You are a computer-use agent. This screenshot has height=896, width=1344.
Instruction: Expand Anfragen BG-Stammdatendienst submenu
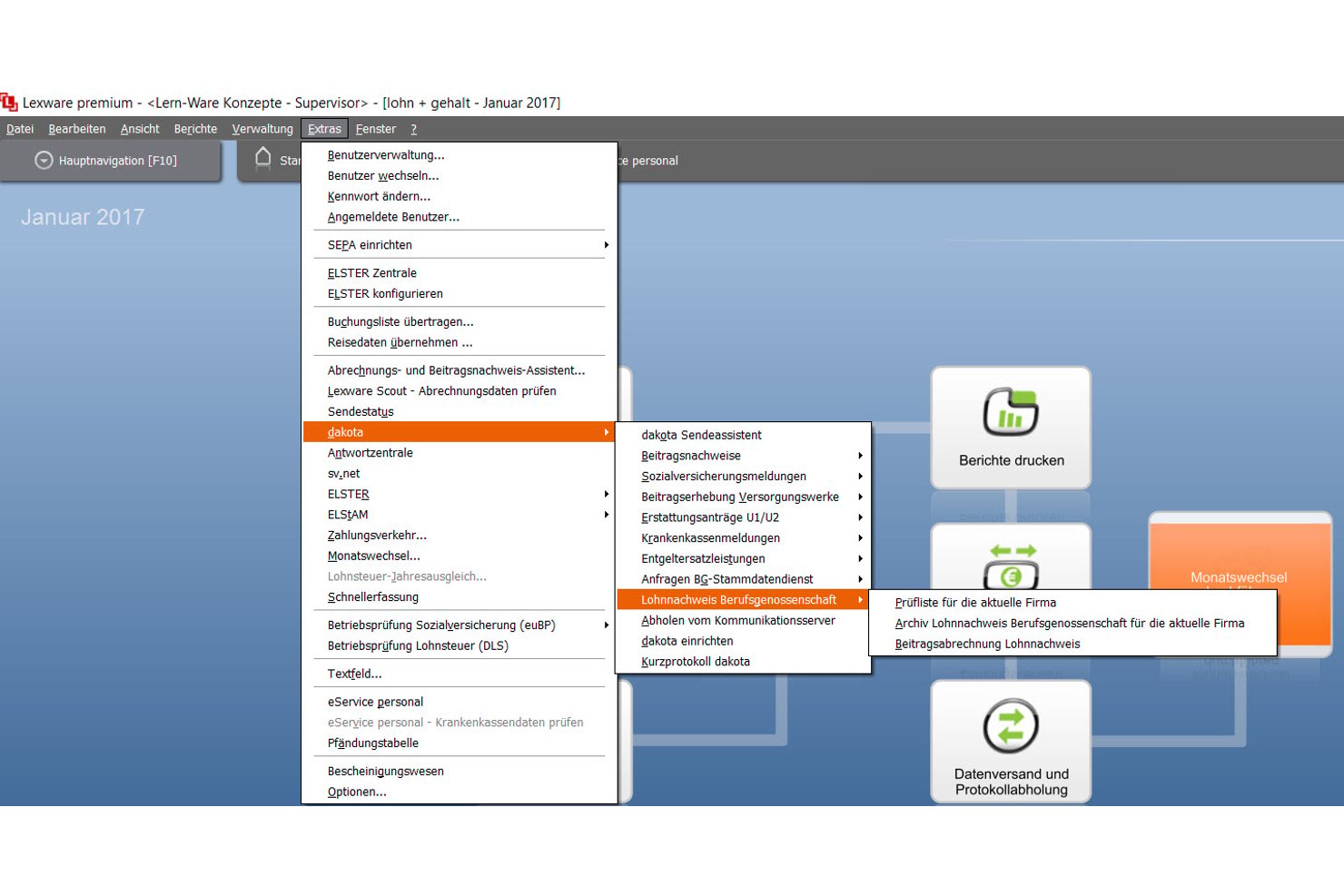(743, 579)
